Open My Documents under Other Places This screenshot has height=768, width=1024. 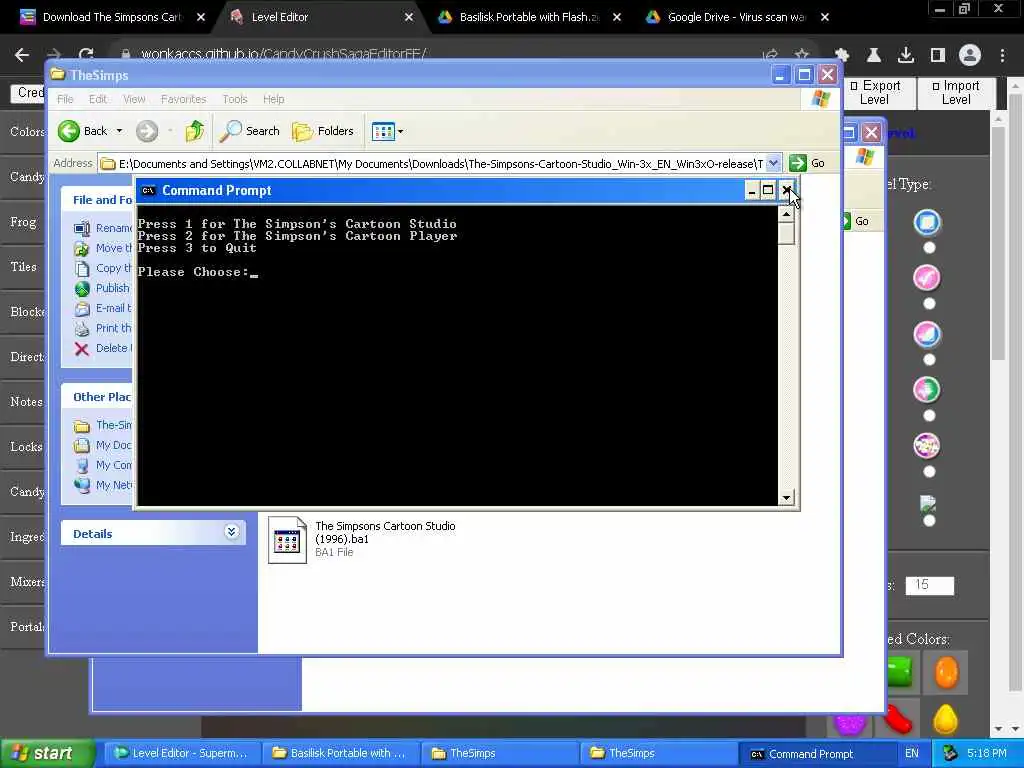pyautogui.click(x=103, y=445)
